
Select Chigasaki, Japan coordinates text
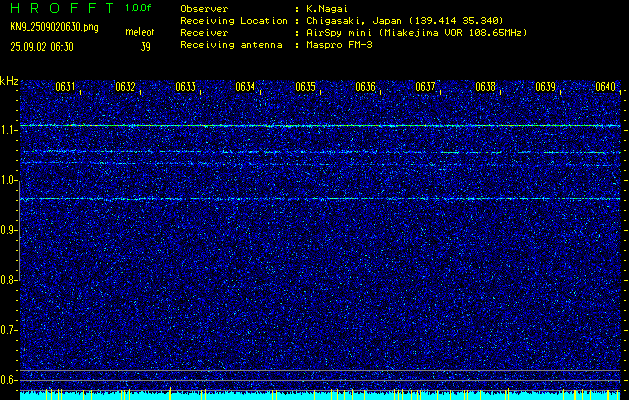pos(405,20)
